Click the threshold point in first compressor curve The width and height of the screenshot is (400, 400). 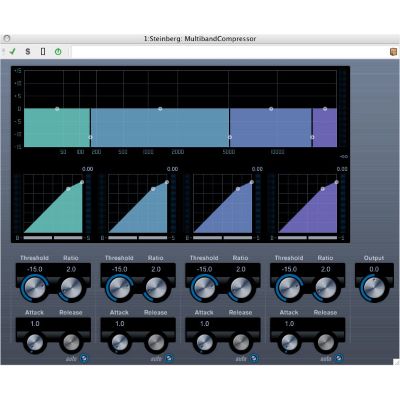(x=68, y=189)
